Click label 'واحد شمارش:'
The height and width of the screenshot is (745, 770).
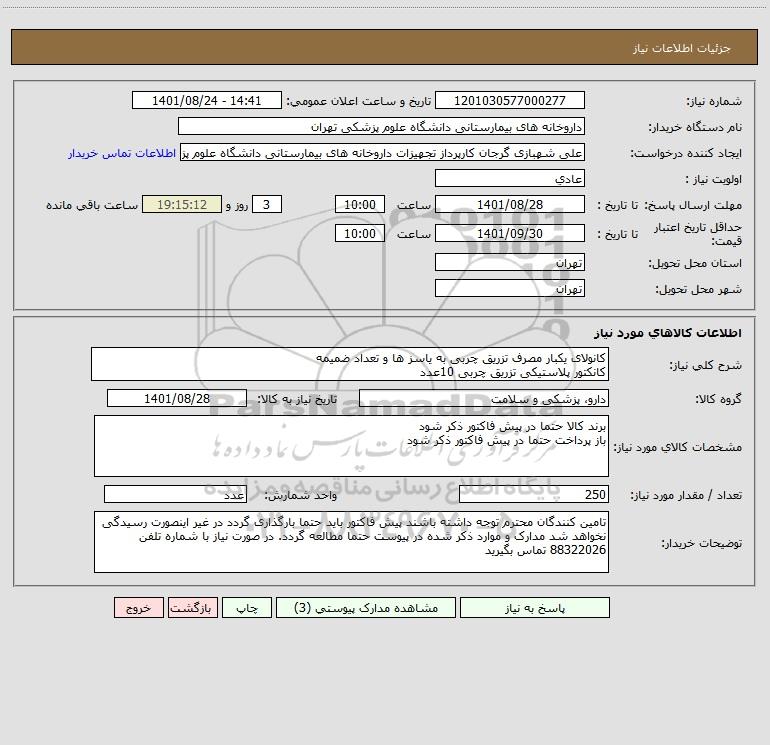coord(301,496)
